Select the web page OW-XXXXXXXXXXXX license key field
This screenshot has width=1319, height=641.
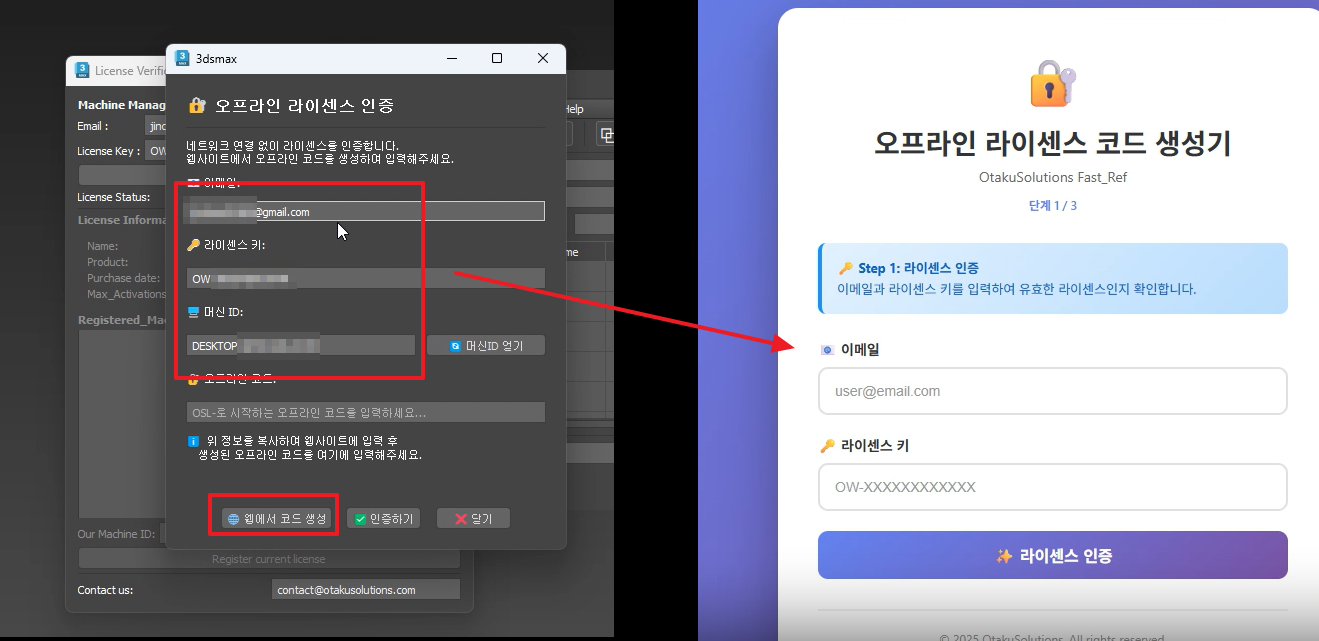click(1052, 487)
